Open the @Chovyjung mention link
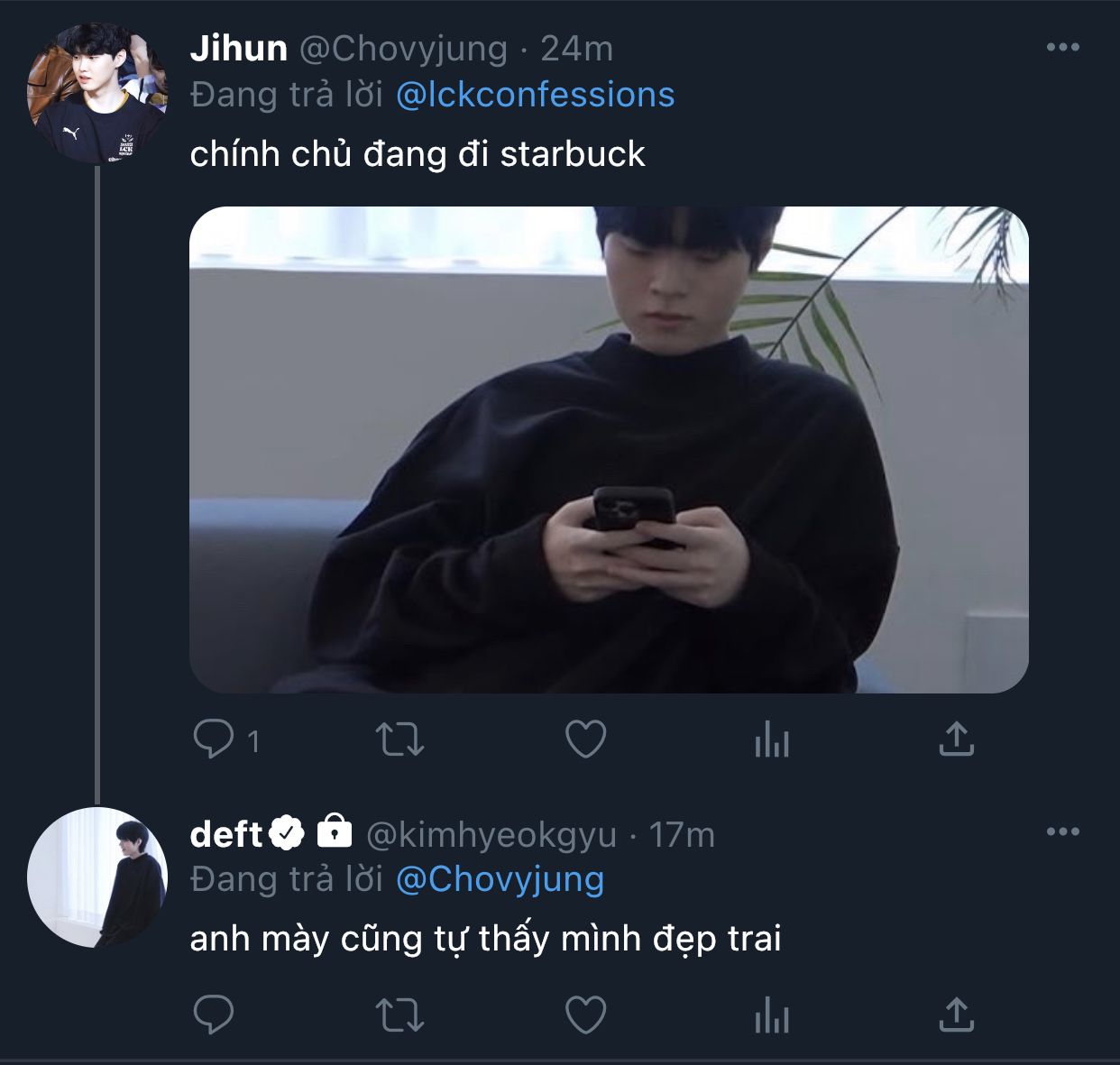Viewport: 1120px width, 1065px height. pyautogui.click(x=500, y=879)
